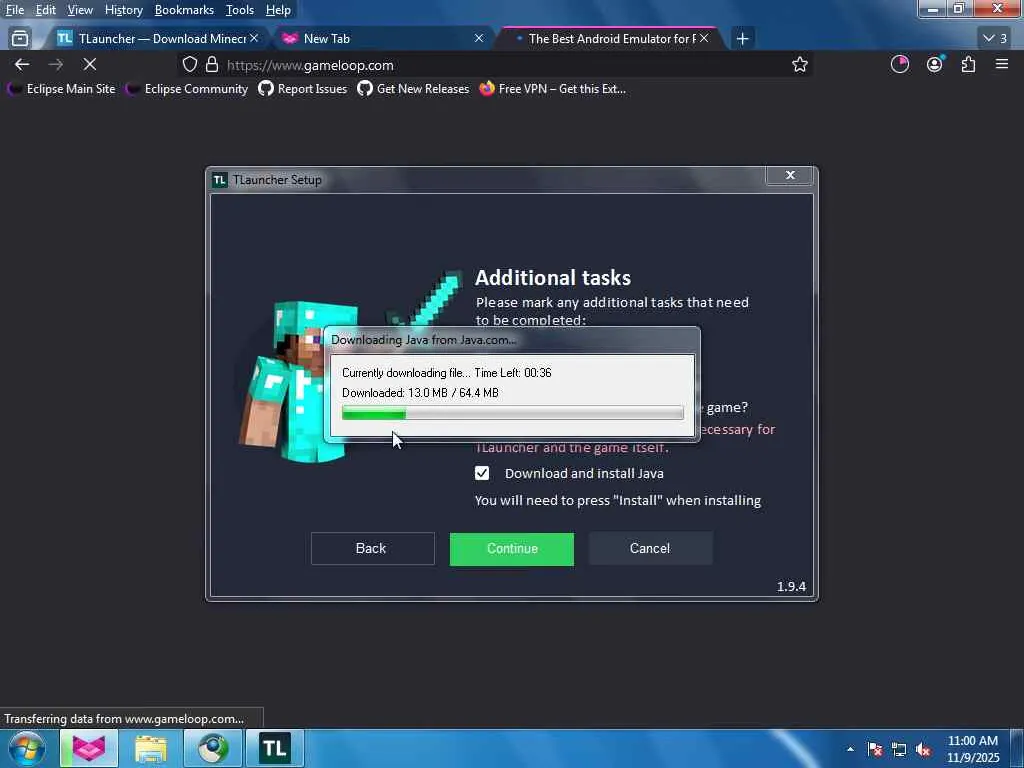Viewport: 1024px width, 768px height.
Task: Open a new browser tab
Action: click(742, 39)
